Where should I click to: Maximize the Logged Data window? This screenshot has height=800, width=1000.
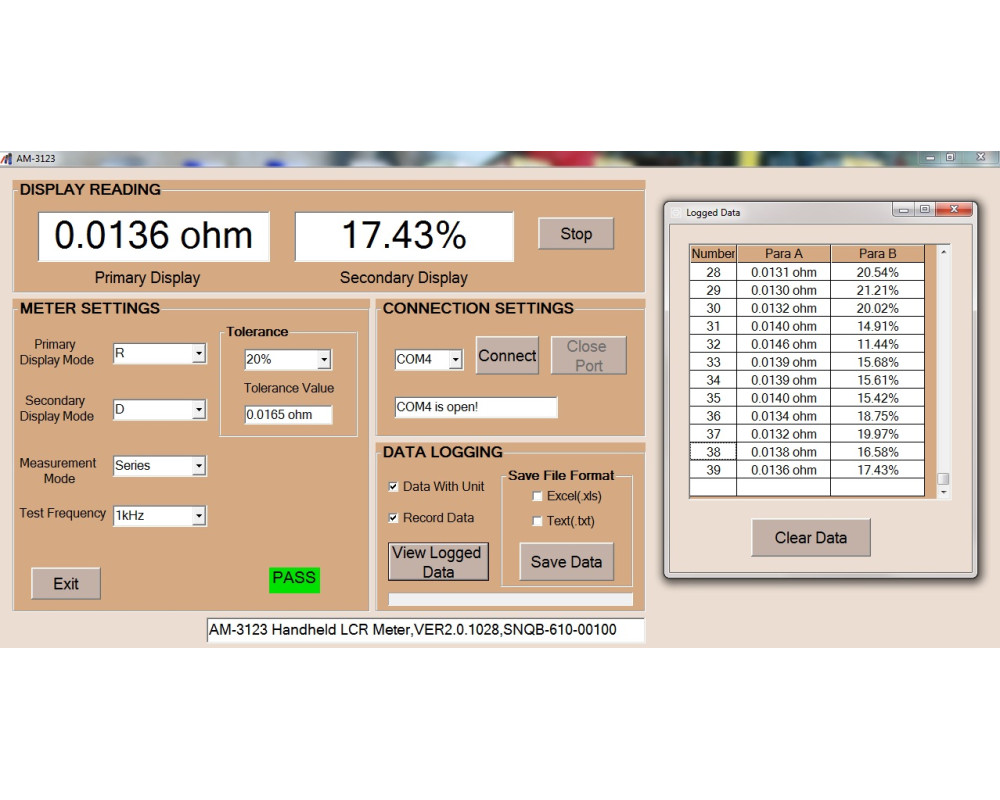point(925,210)
